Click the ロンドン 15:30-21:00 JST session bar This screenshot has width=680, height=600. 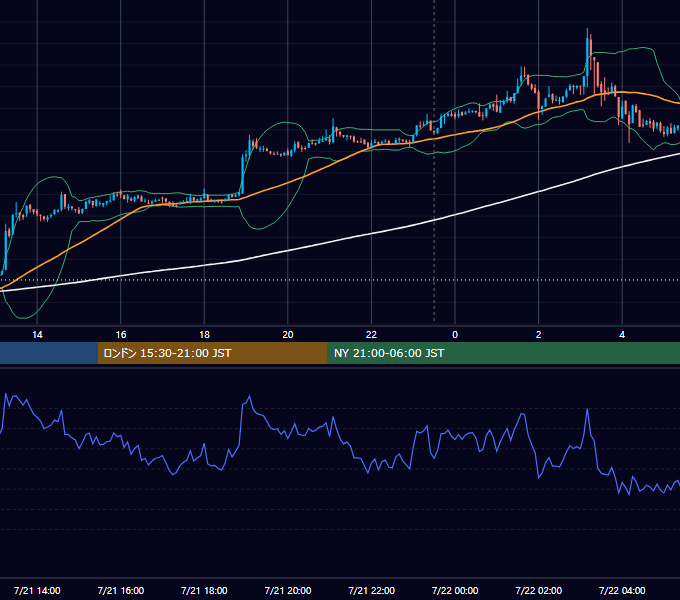click(x=212, y=353)
